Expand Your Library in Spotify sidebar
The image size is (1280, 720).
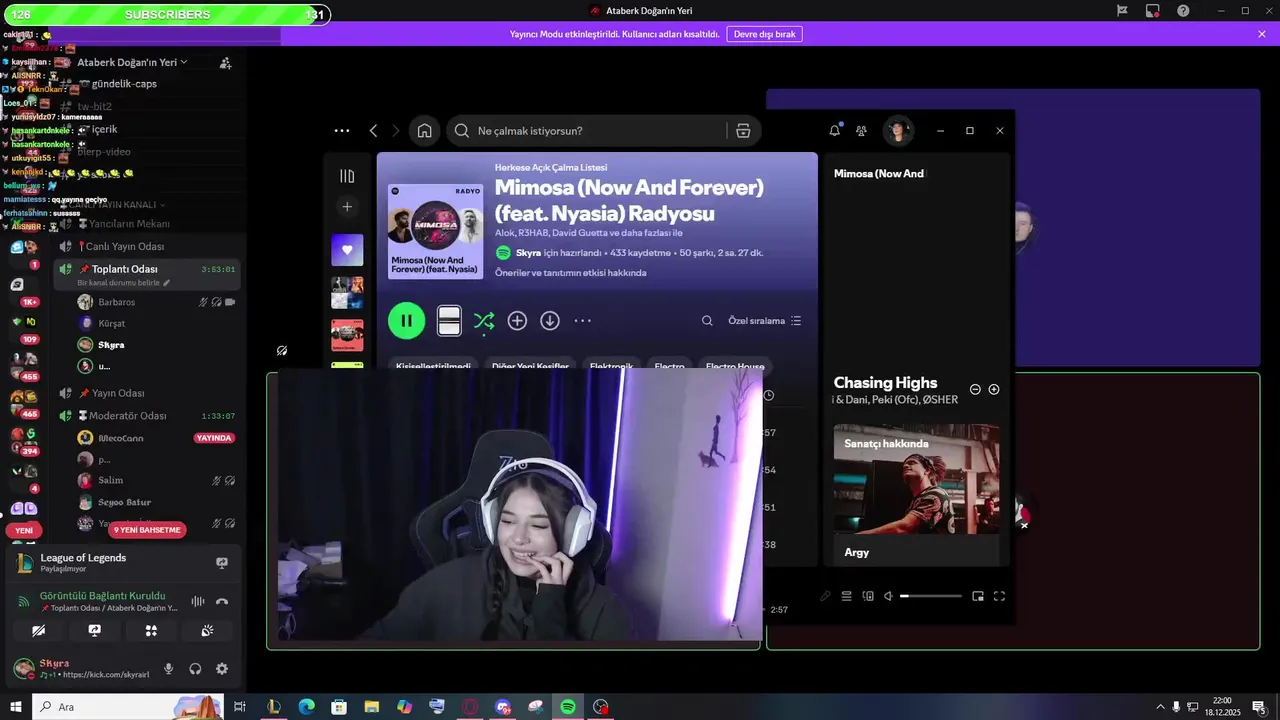(347, 176)
